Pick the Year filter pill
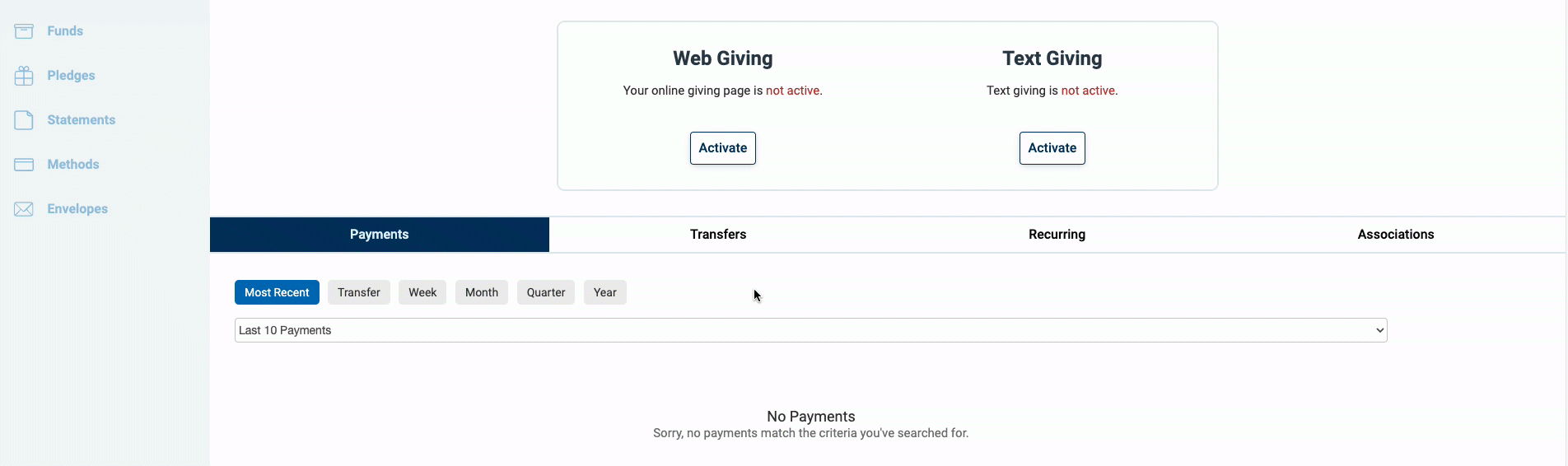Image resolution: width=1568 pixels, height=466 pixels. [605, 292]
